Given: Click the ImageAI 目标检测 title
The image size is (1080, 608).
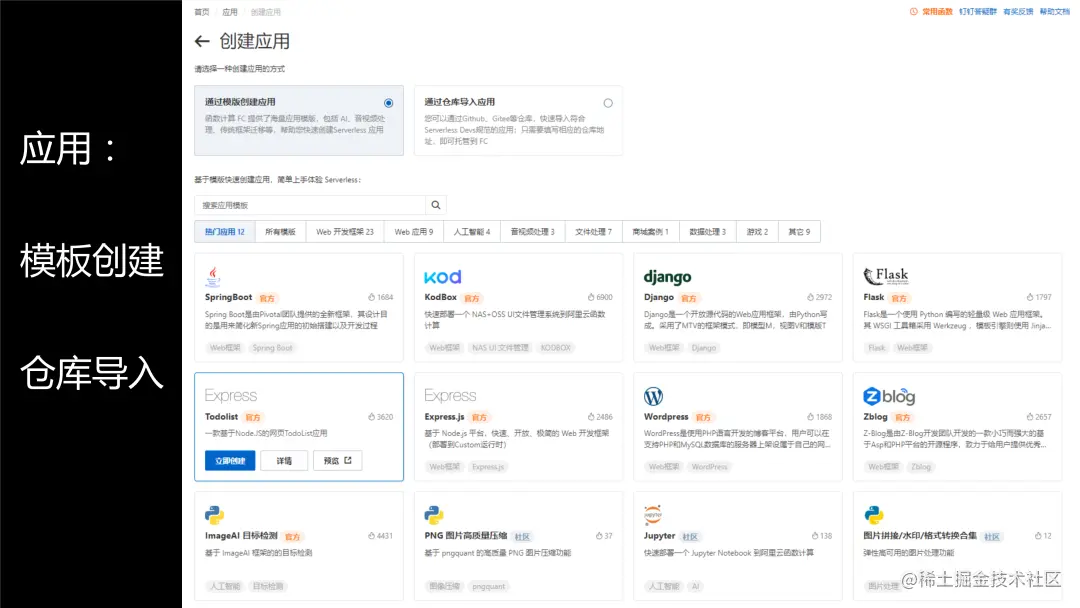Looking at the screenshot, I should click(x=241, y=536).
